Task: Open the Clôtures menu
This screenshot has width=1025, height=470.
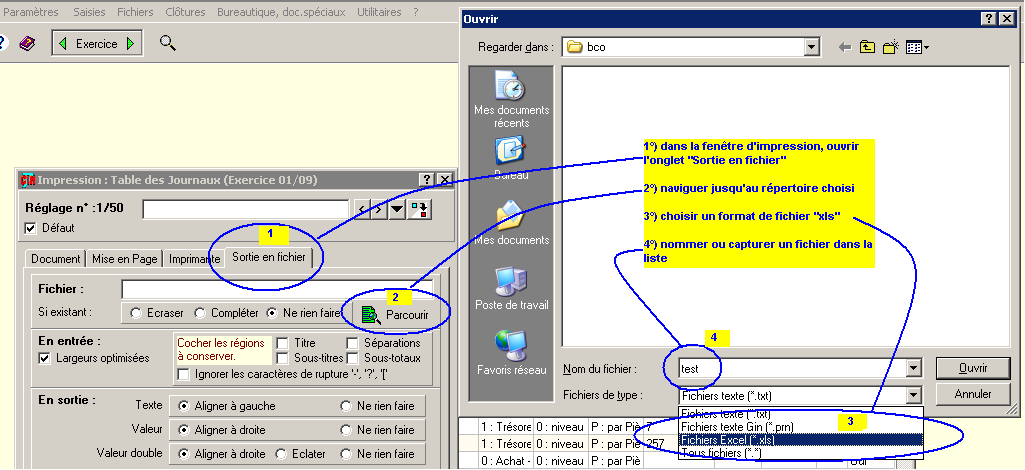Action: pyautogui.click(x=185, y=12)
